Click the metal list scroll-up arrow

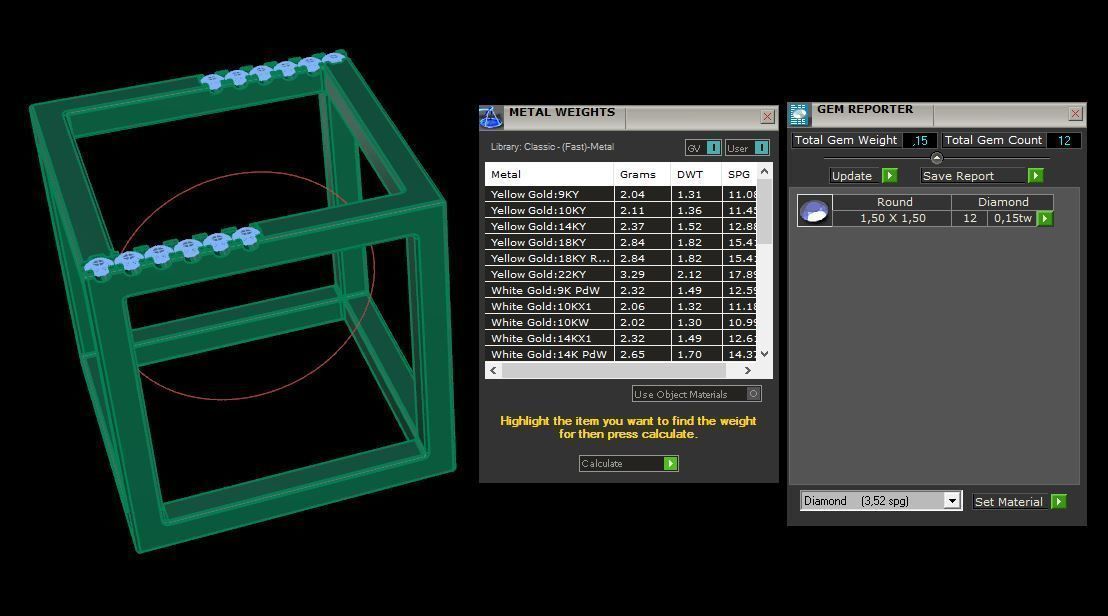click(764, 172)
